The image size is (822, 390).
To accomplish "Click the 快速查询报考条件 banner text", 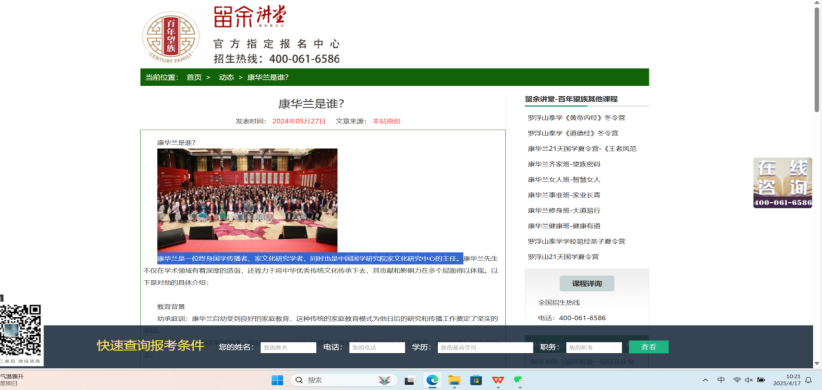I will 150,346.
